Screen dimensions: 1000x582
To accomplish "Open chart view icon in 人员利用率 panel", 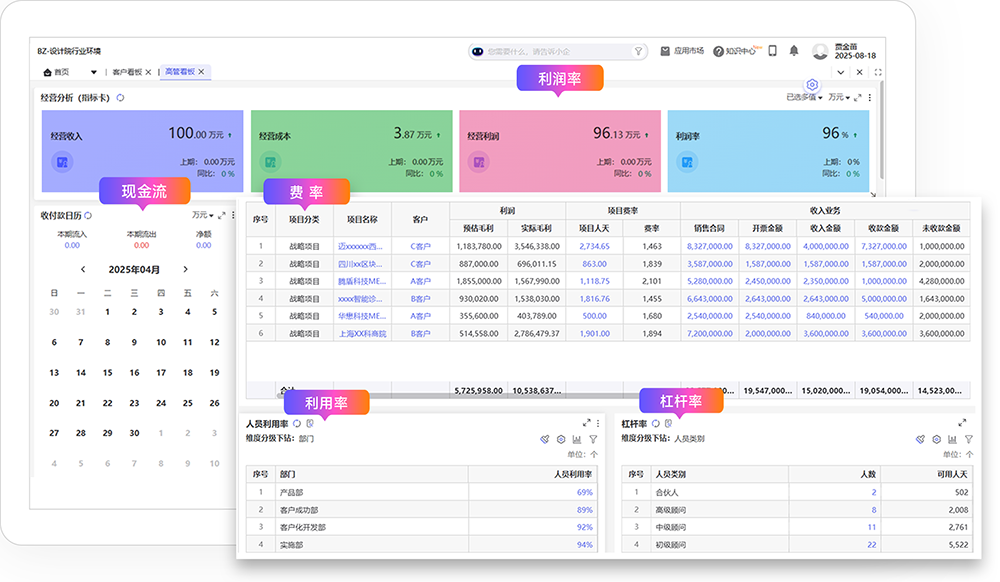I will coord(577,439).
